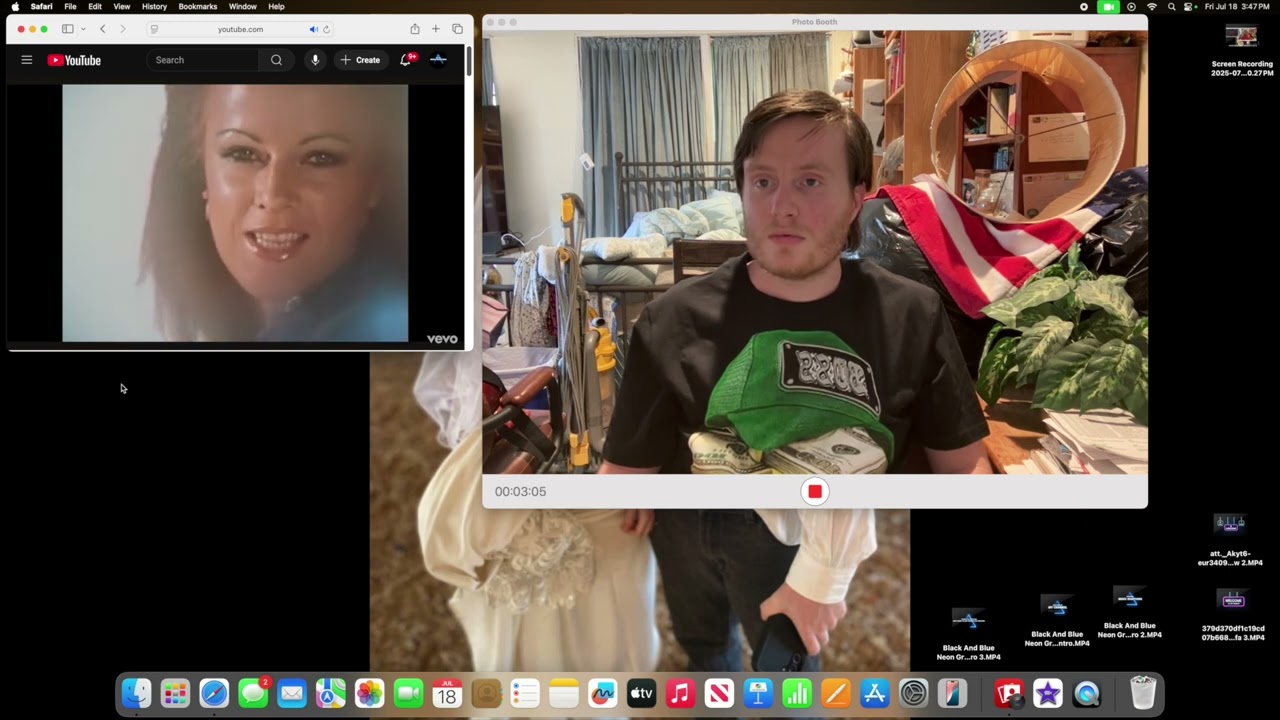
Task: Show Safari tab overview
Action: (x=457, y=29)
